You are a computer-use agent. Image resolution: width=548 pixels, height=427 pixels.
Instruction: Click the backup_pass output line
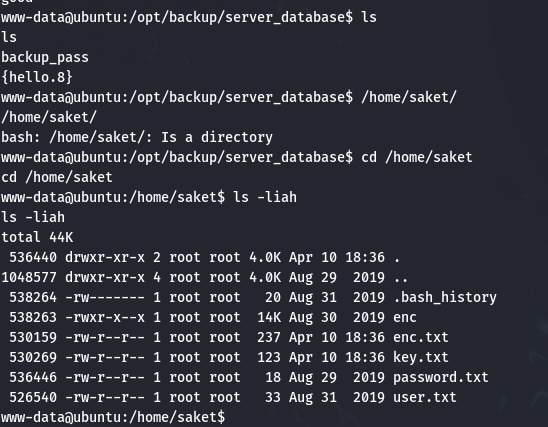pyautogui.click(x=45, y=58)
